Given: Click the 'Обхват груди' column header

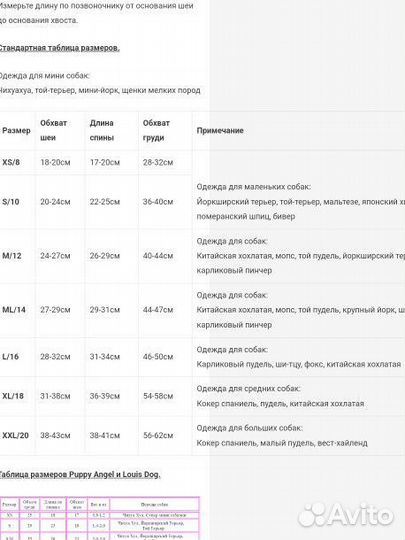Looking at the screenshot, I should click(x=156, y=130).
